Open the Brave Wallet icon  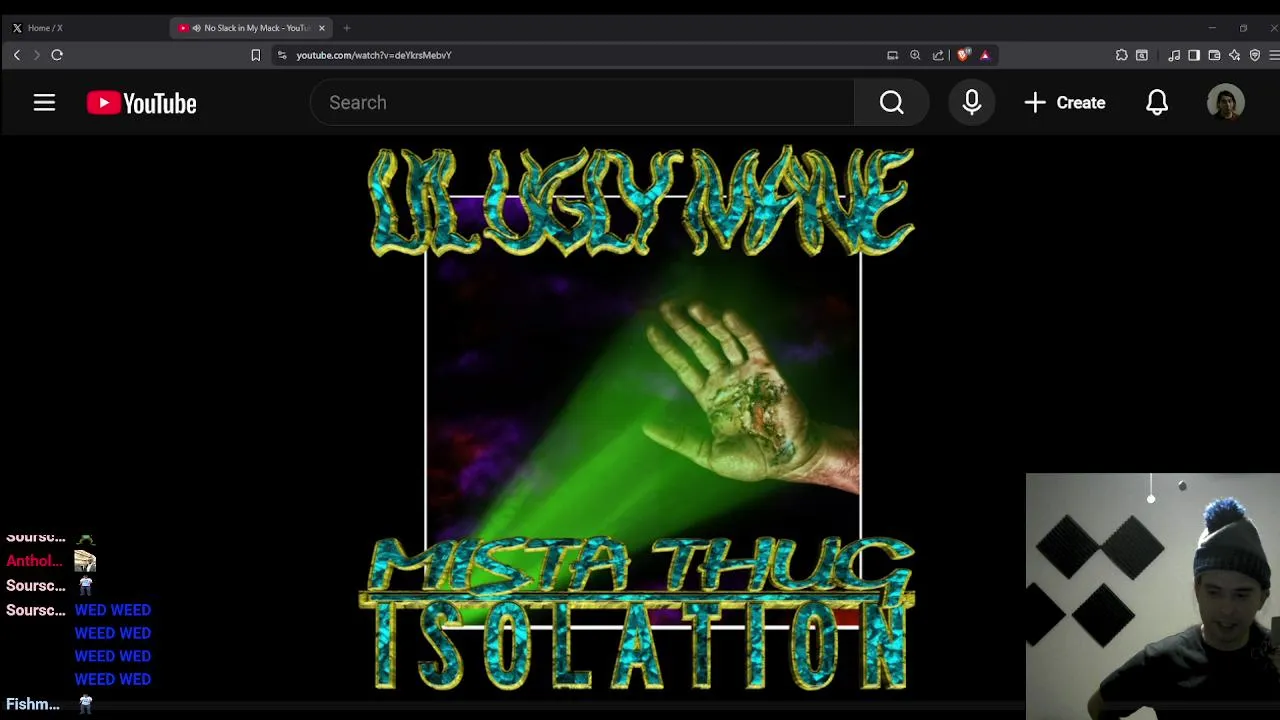(1214, 55)
